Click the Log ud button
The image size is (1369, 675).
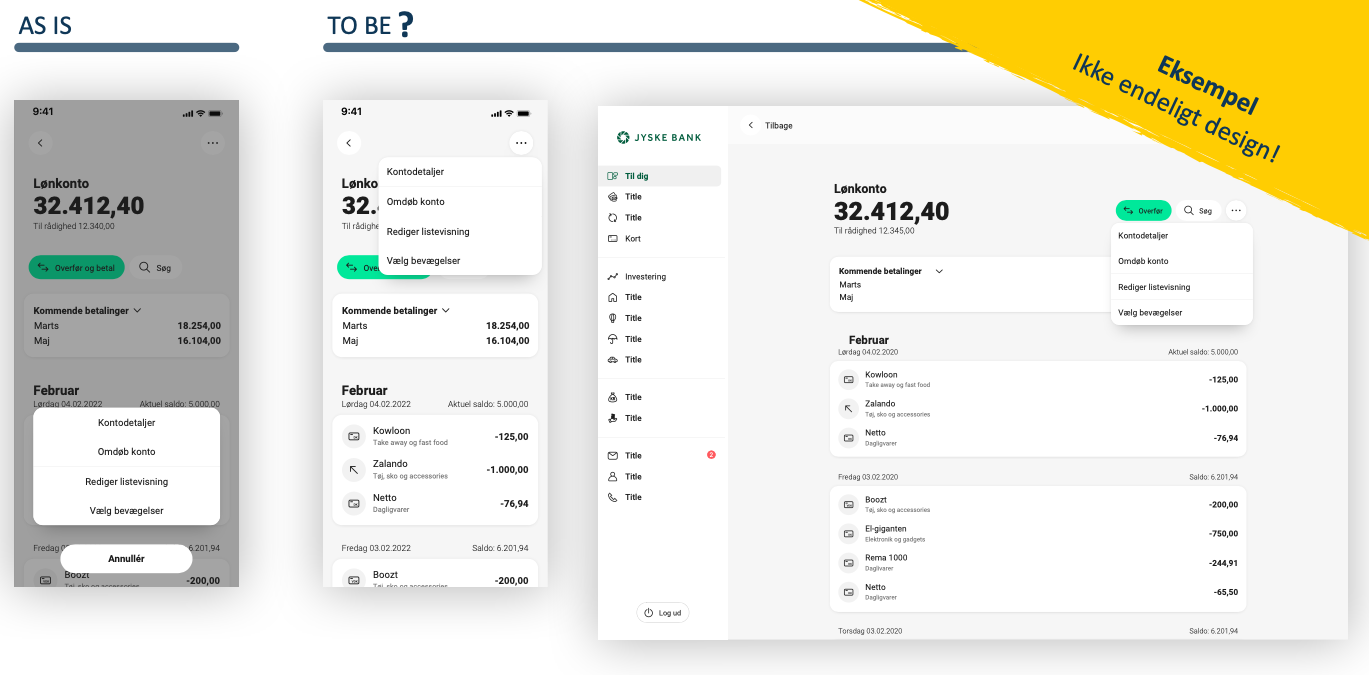coord(662,612)
